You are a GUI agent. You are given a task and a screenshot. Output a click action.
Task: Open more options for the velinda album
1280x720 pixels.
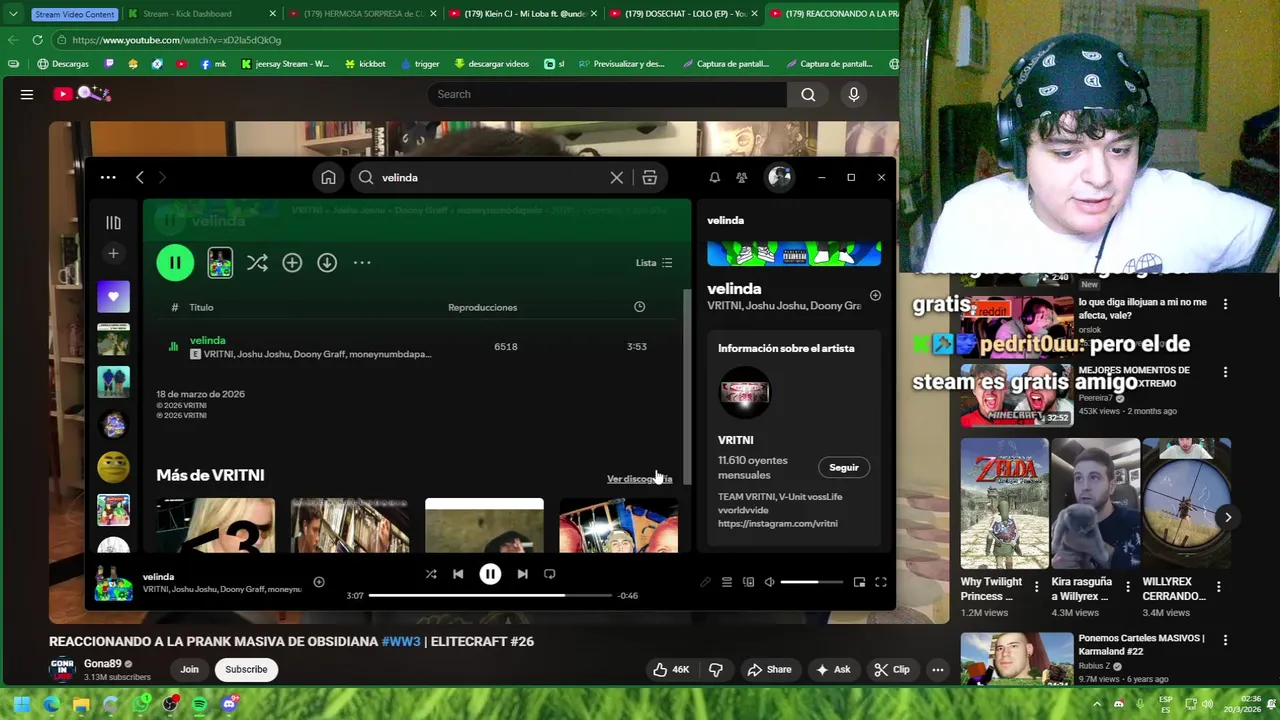362,262
